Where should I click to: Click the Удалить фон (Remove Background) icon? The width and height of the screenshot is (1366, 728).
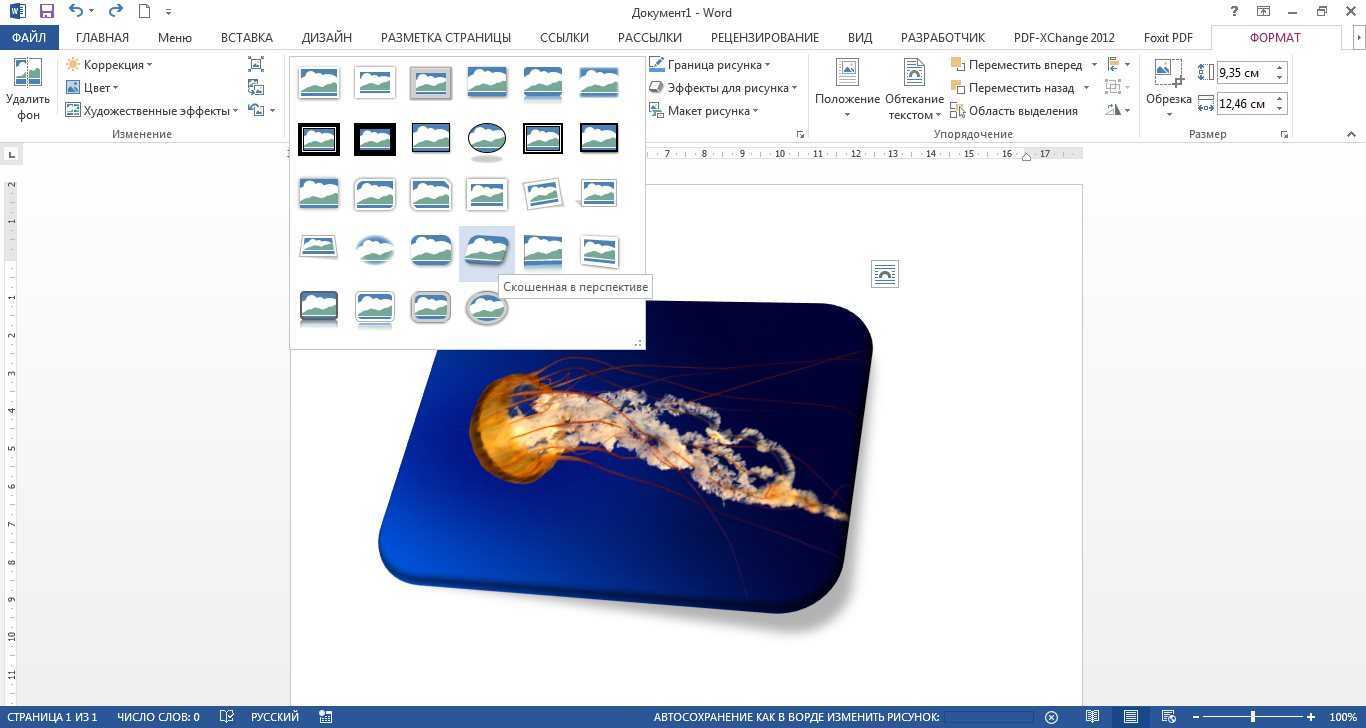27,89
